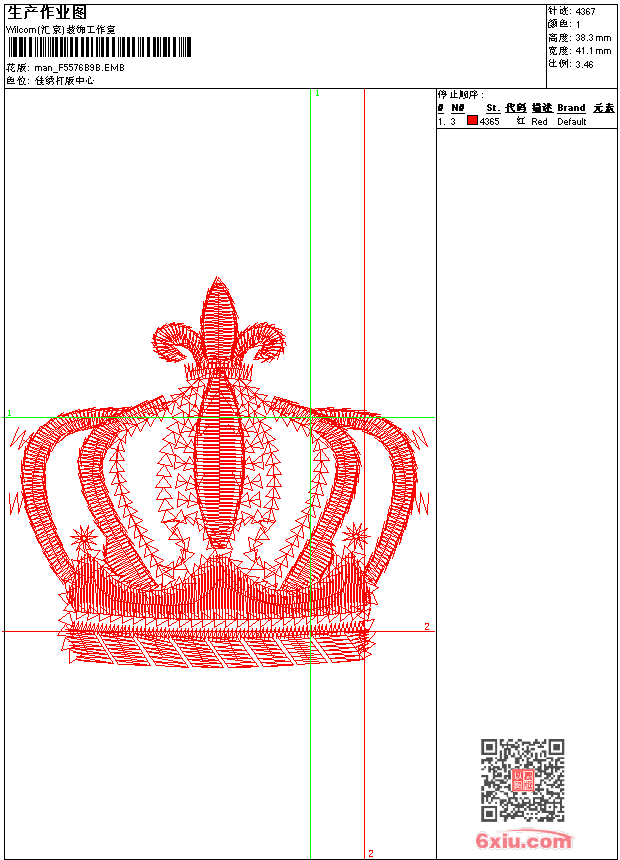Click the width value 41.1 mm
The image size is (620, 860).
(592, 50)
